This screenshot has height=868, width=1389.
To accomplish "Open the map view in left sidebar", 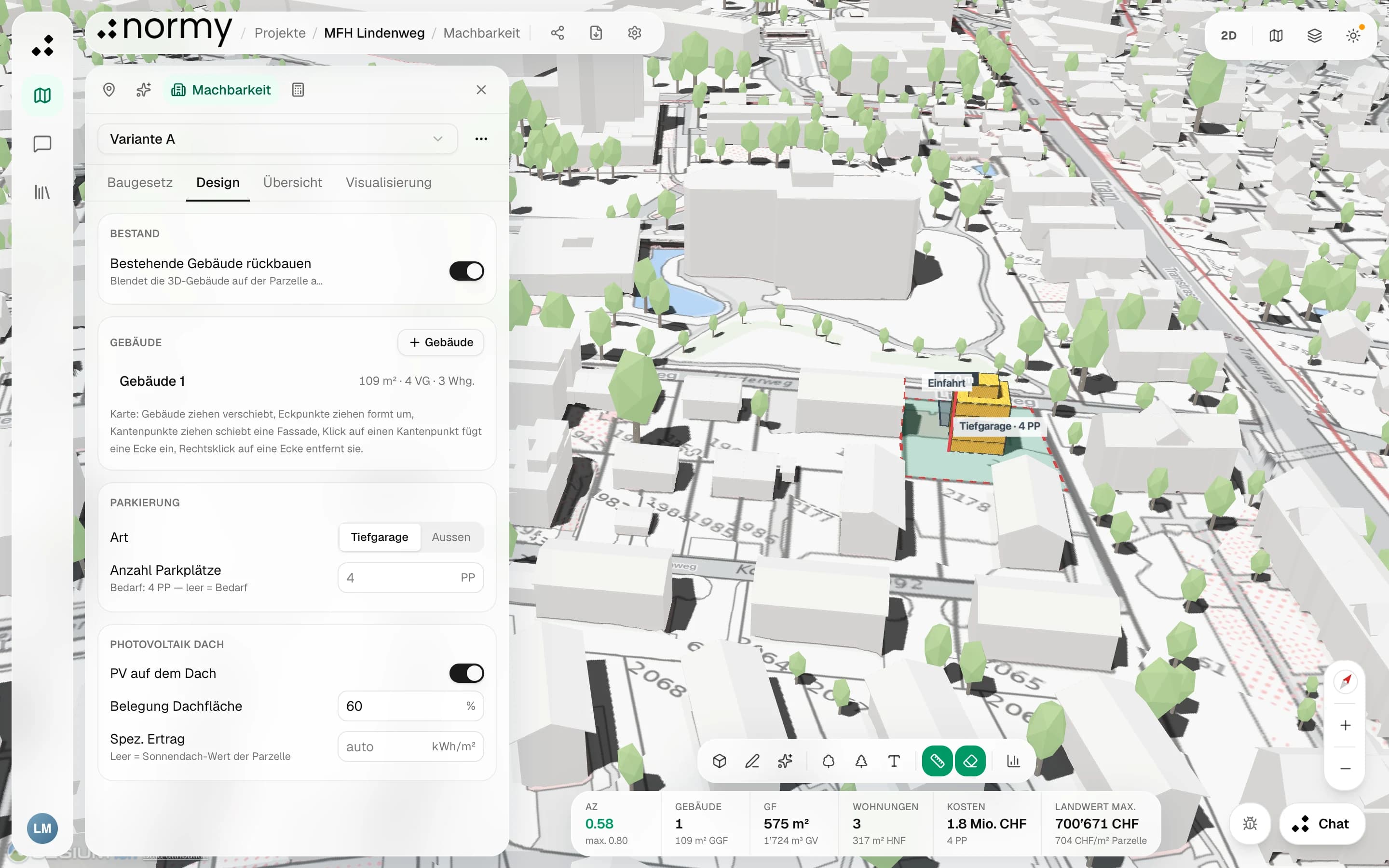I will point(42,95).
